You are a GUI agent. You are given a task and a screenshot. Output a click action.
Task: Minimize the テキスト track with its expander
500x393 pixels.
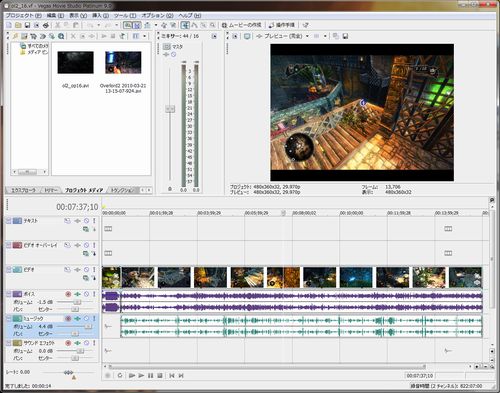click(x=8, y=221)
